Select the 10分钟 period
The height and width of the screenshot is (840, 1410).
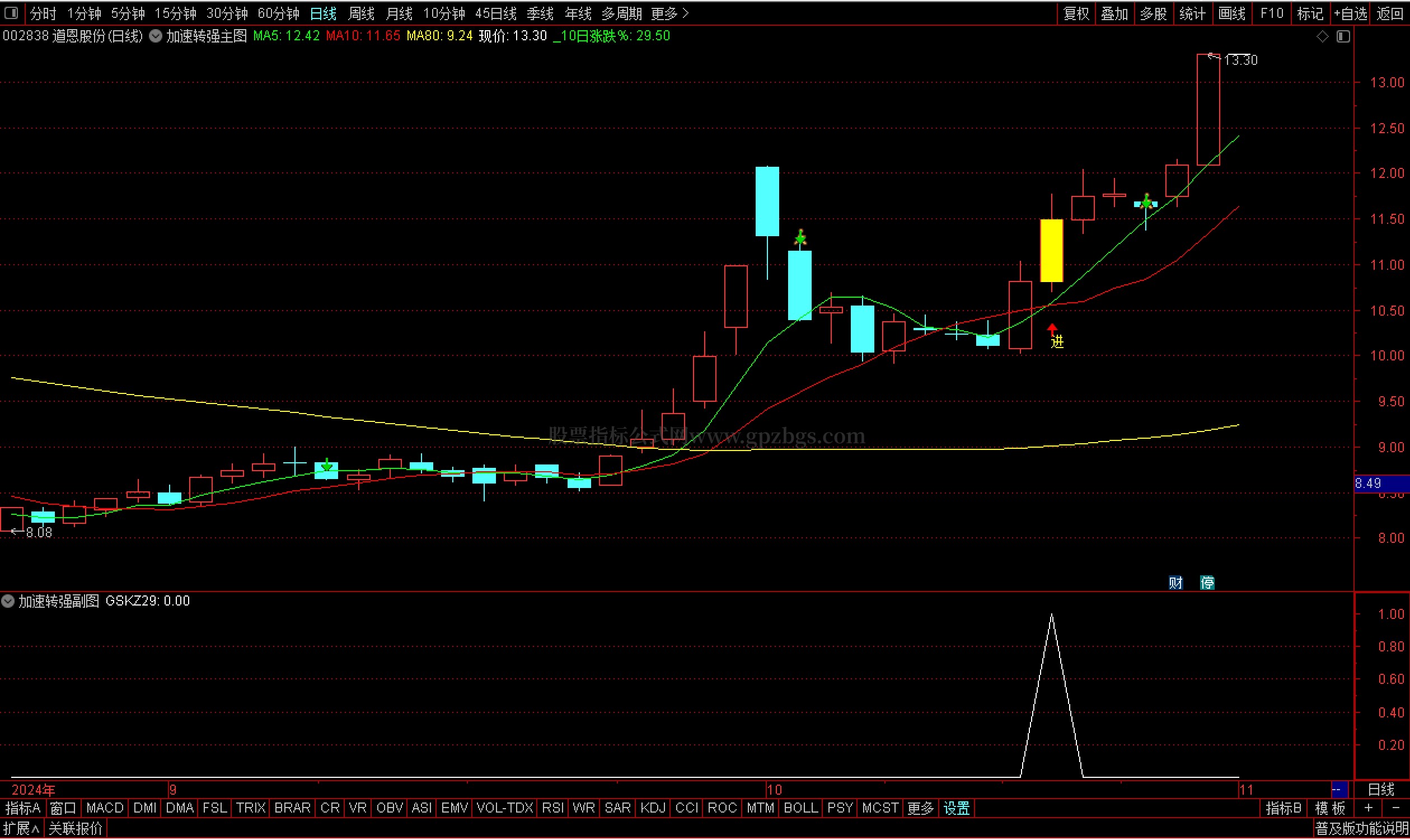(444, 13)
